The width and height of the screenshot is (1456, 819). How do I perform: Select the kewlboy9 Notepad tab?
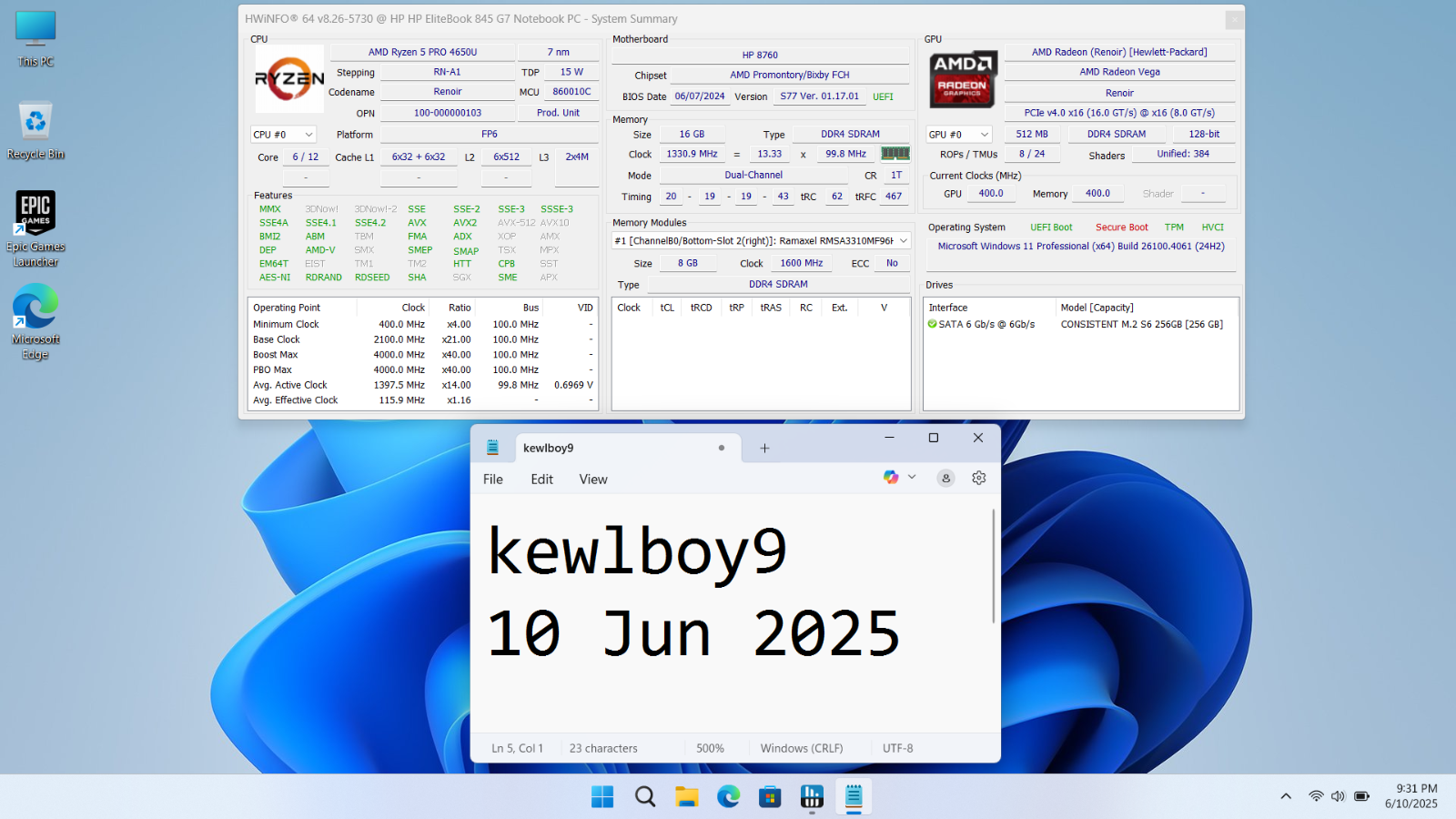(629, 448)
